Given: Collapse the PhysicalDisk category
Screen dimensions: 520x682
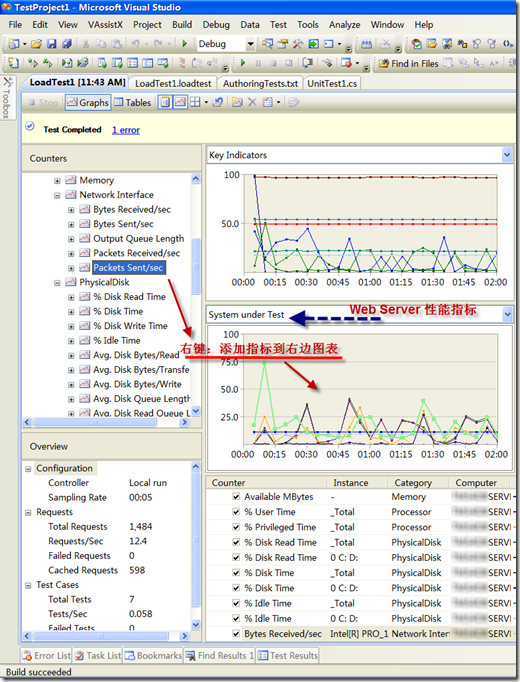Looking at the screenshot, I should pyautogui.click(x=57, y=283).
